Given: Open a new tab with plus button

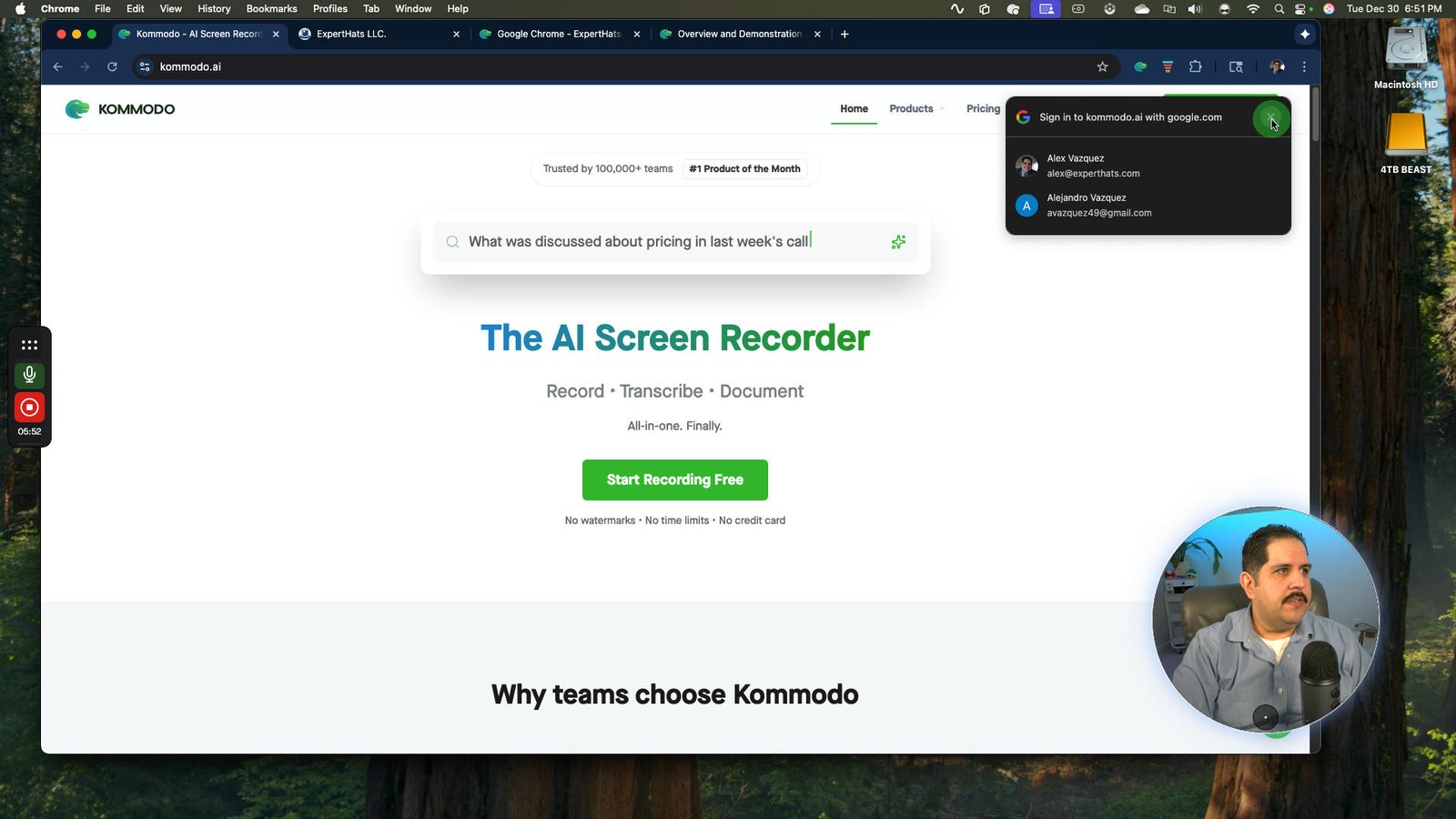Looking at the screenshot, I should [844, 34].
